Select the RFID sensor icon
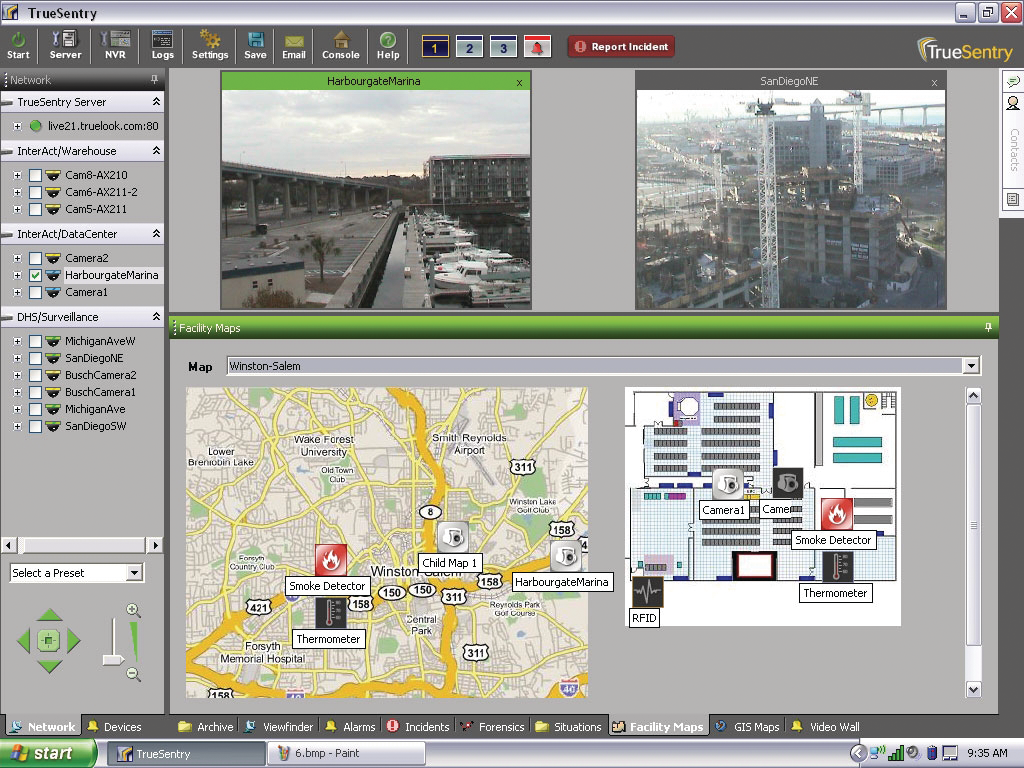The width and height of the screenshot is (1024, 768). (647, 591)
